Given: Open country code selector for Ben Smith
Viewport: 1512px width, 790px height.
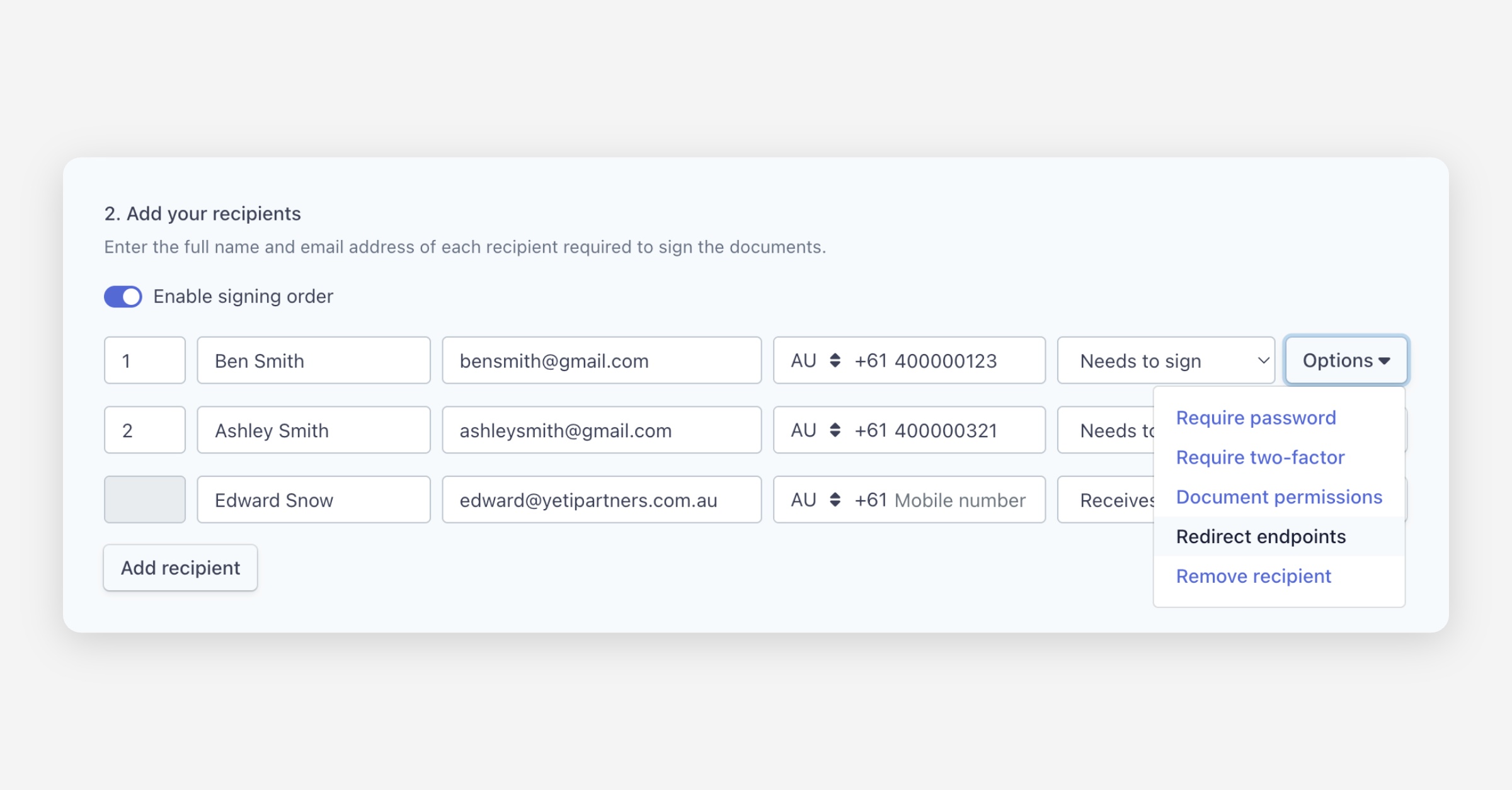Looking at the screenshot, I should coord(815,360).
